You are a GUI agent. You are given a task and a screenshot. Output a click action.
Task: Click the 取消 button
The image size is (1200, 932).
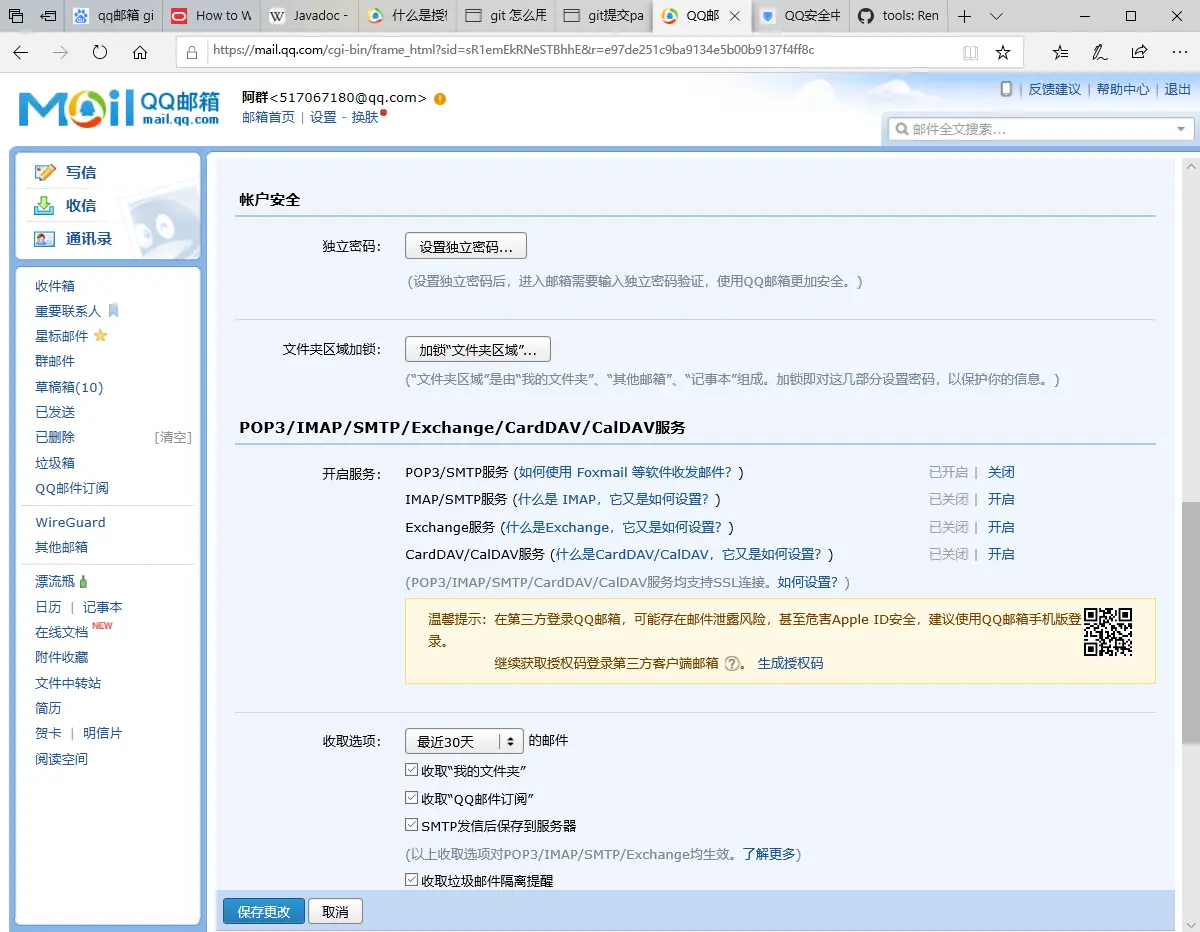335,912
